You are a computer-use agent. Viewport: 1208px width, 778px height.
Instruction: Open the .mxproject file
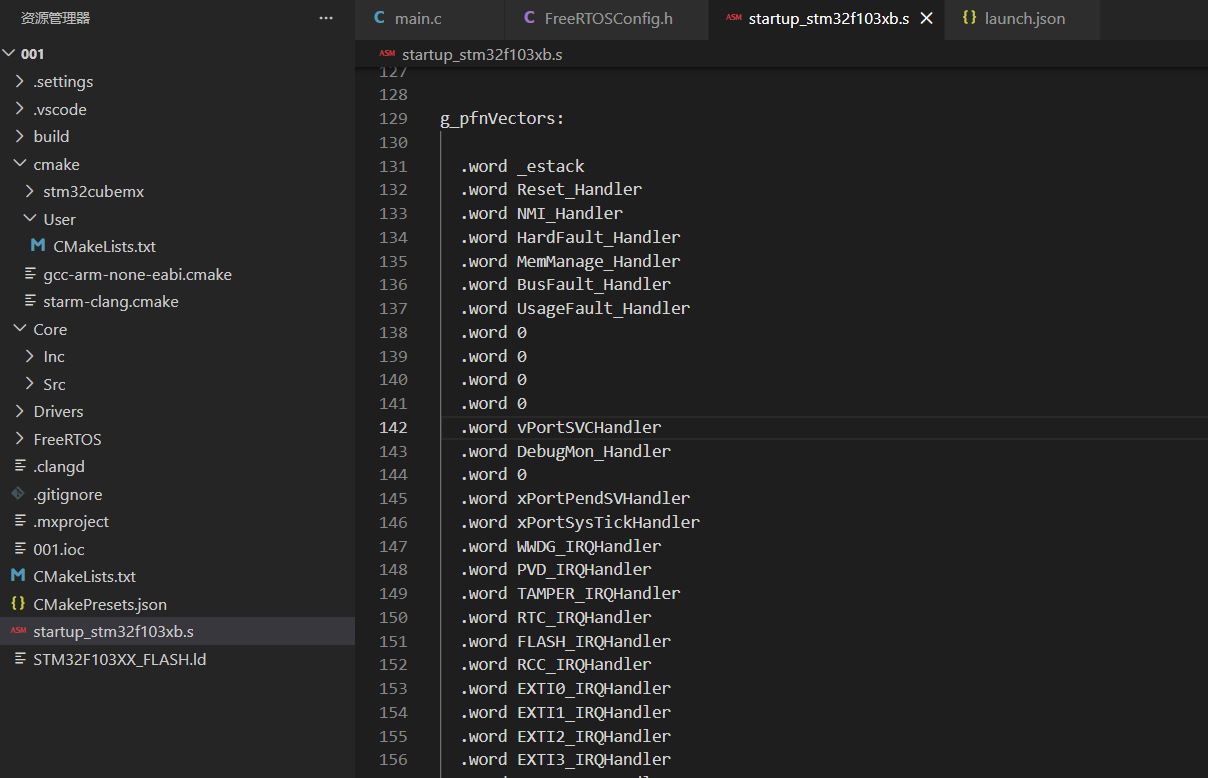71,521
